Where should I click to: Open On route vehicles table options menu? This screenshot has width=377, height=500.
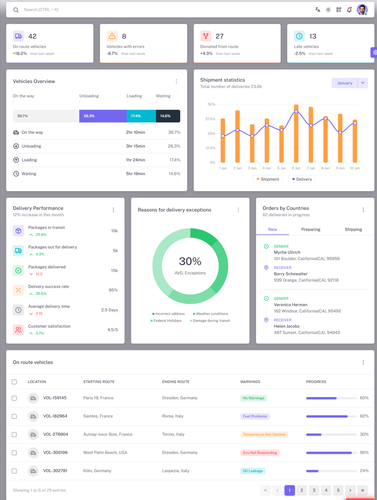click(x=363, y=362)
